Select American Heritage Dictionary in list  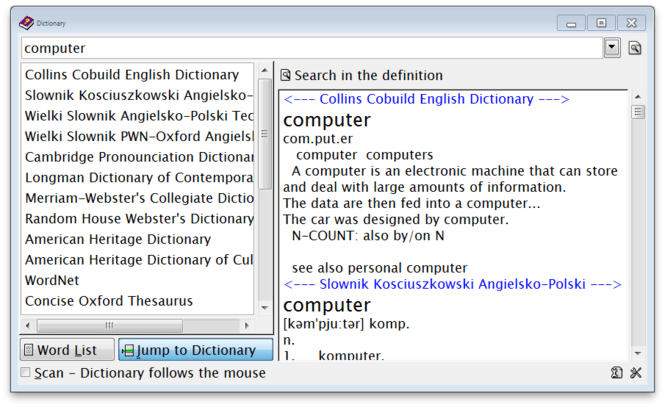click(x=118, y=239)
